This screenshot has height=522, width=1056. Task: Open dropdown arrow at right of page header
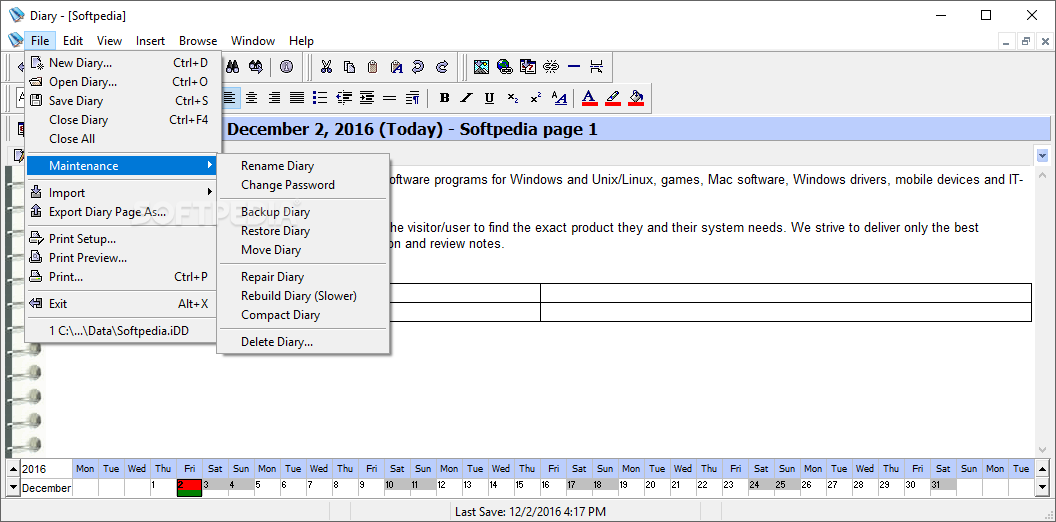1043,156
